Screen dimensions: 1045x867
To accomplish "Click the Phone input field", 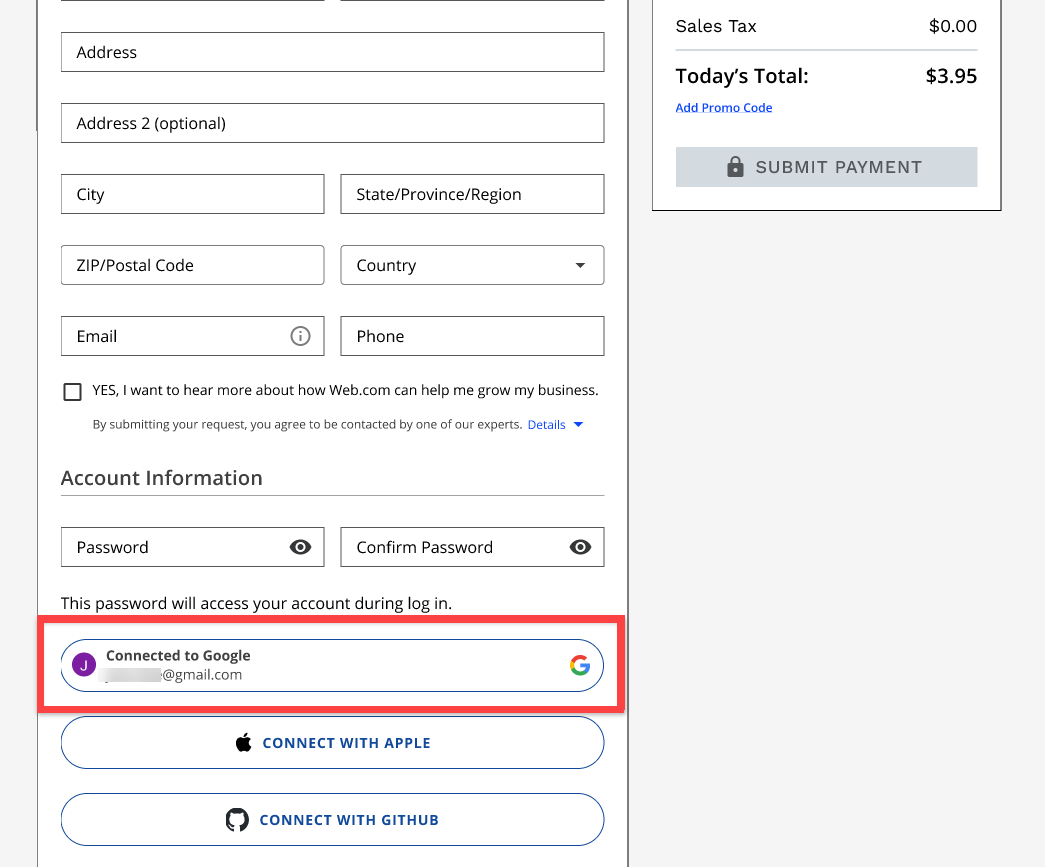I will 472,336.
